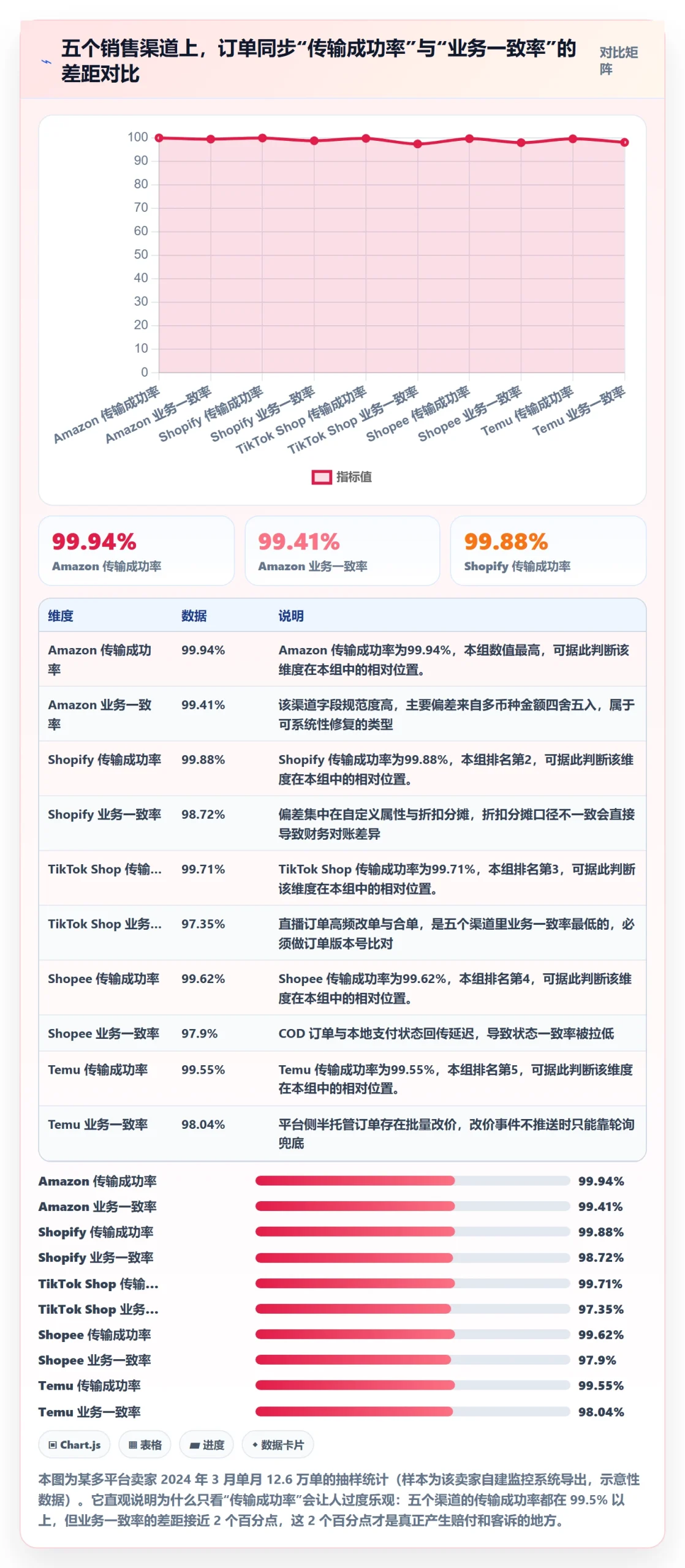685x1568 pixels.
Task: Click the 对比矩阵 badge in the header
Action: 618,61
